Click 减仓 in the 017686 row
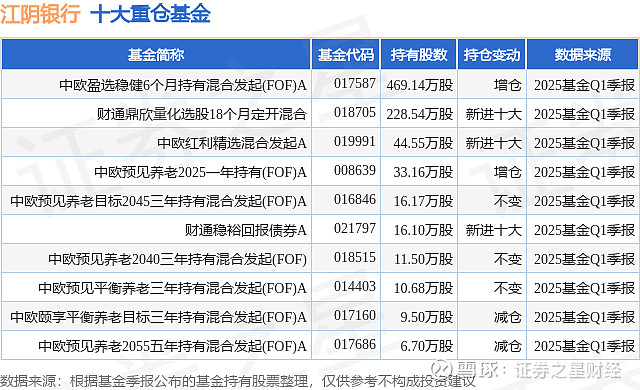This screenshot has height=390, width=640. coord(508,346)
